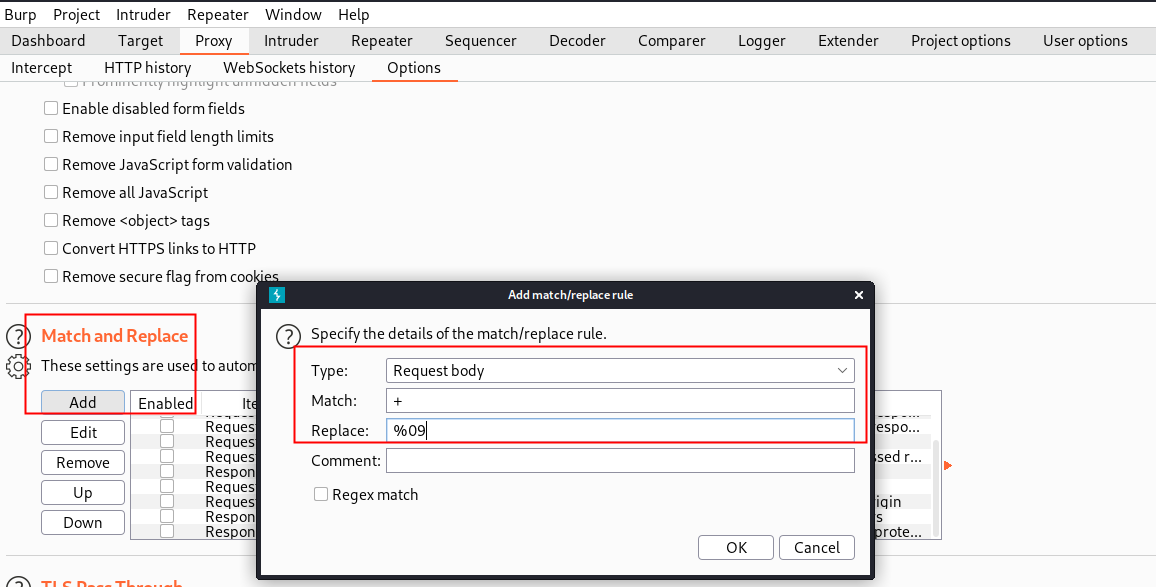The image size is (1156, 587).
Task: Open the Intruder menu in menu bar
Action: (x=143, y=15)
